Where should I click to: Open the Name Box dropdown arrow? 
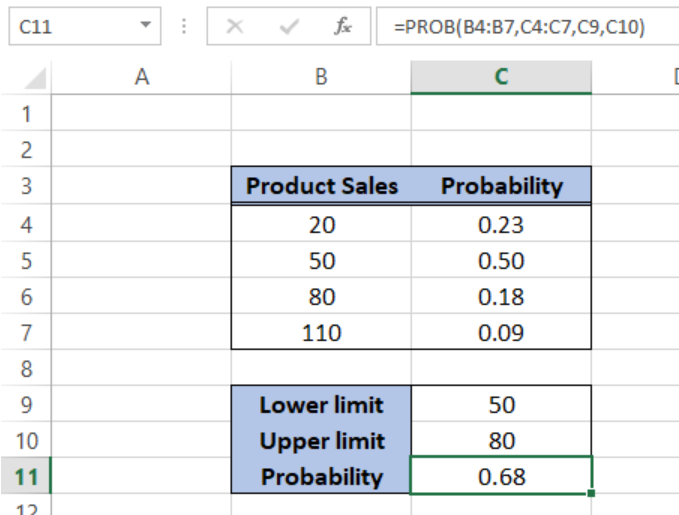point(146,25)
